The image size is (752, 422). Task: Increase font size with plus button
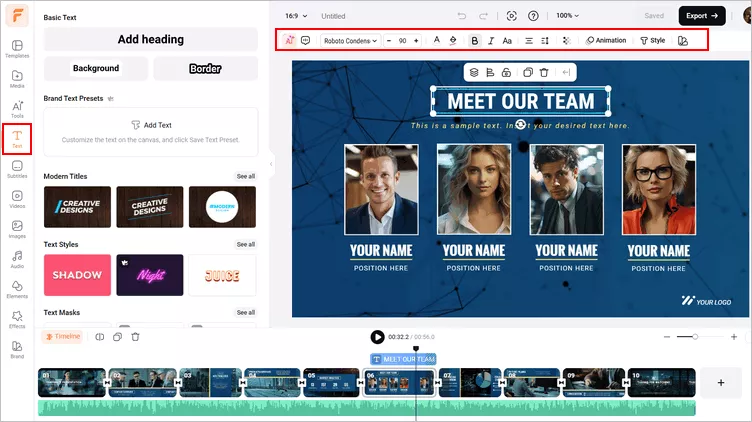pyautogui.click(x=416, y=41)
